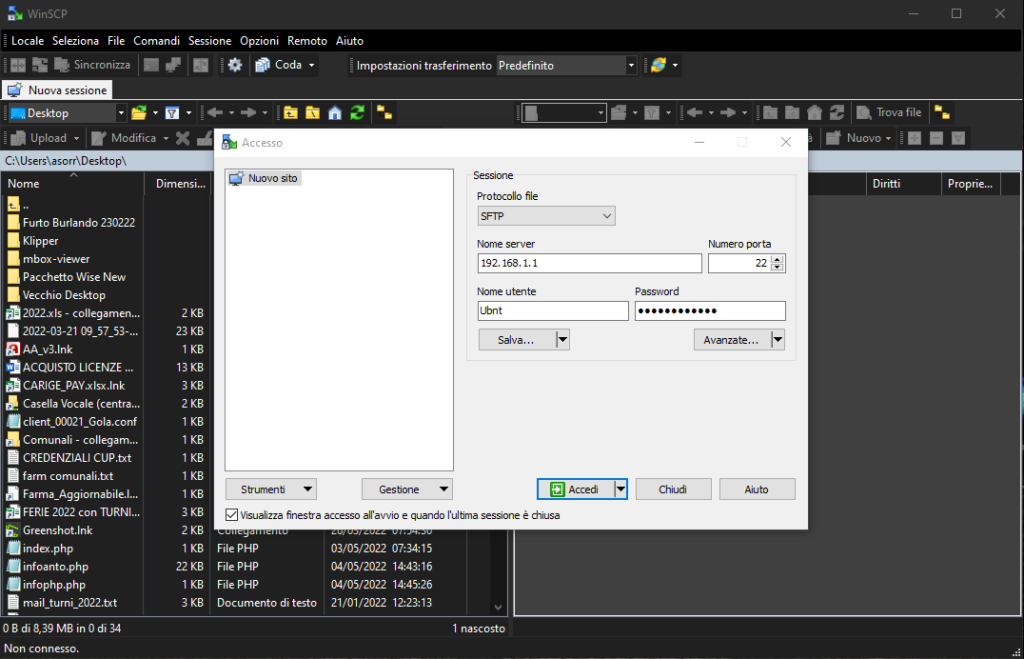Refresh the local panel

(357, 113)
